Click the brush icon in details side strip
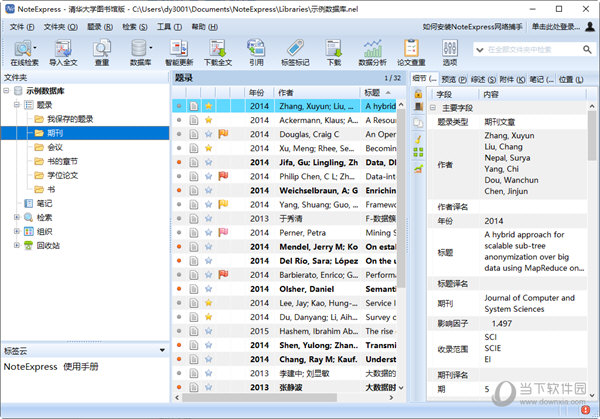 pyautogui.click(x=418, y=139)
